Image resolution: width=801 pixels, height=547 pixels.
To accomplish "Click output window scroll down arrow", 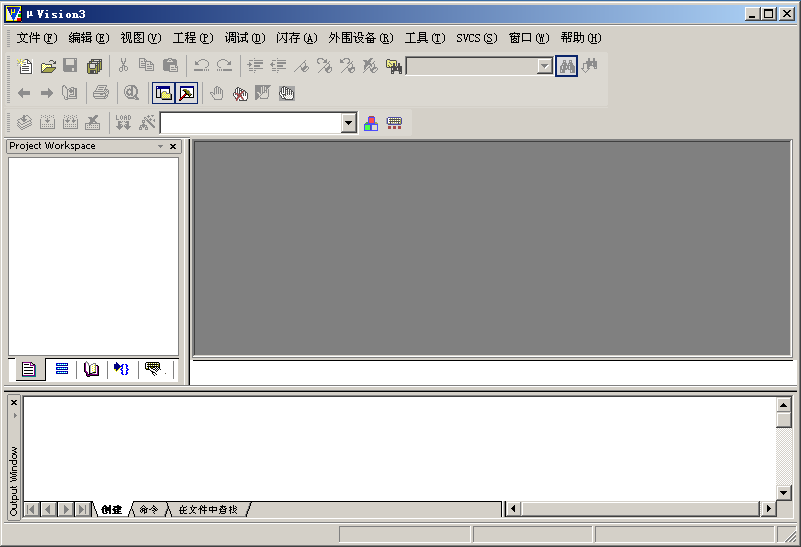I will (784, 492).
